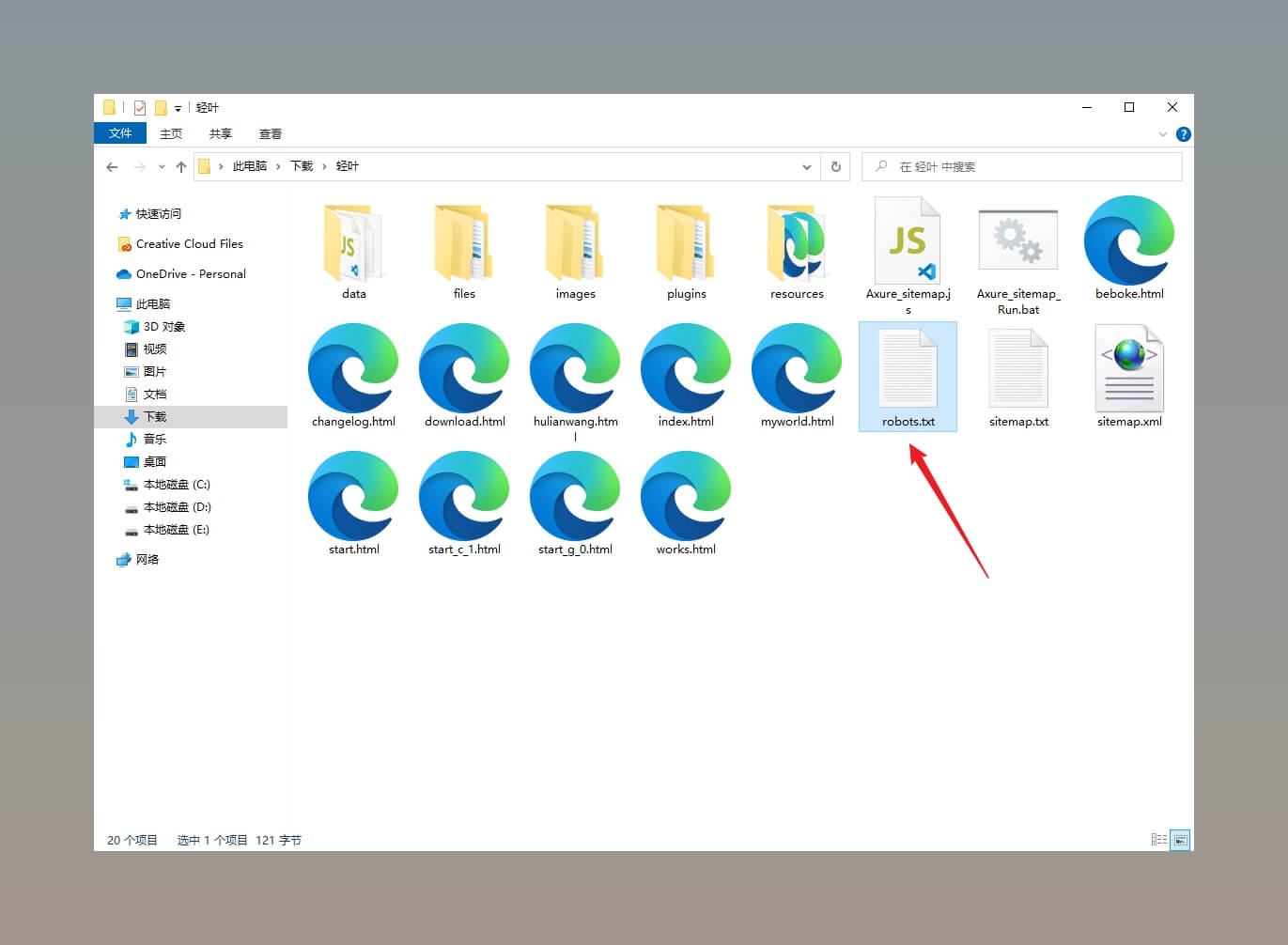The image size is (1288, 945).
Task: Open the 文件 menu tab
Action: tap(120, 133)
